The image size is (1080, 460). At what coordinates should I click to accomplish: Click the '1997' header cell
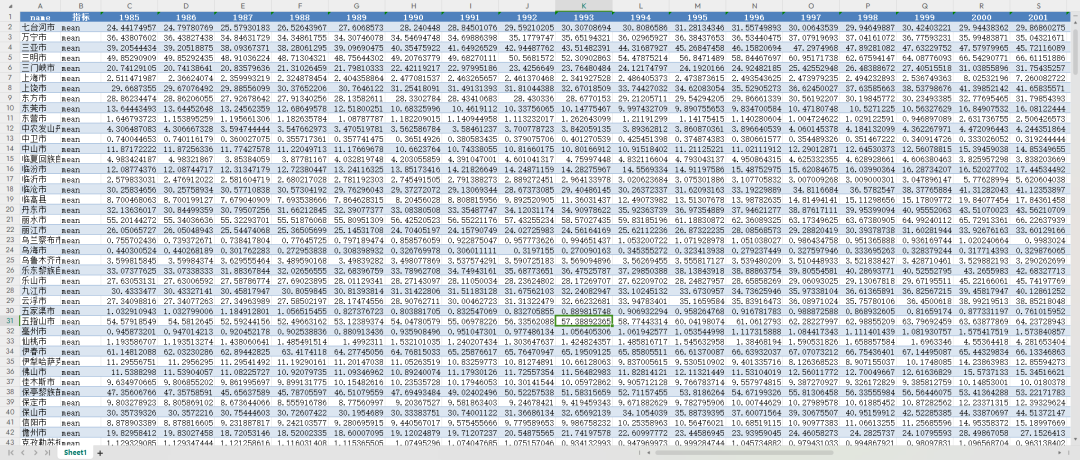tap(811, 16)
